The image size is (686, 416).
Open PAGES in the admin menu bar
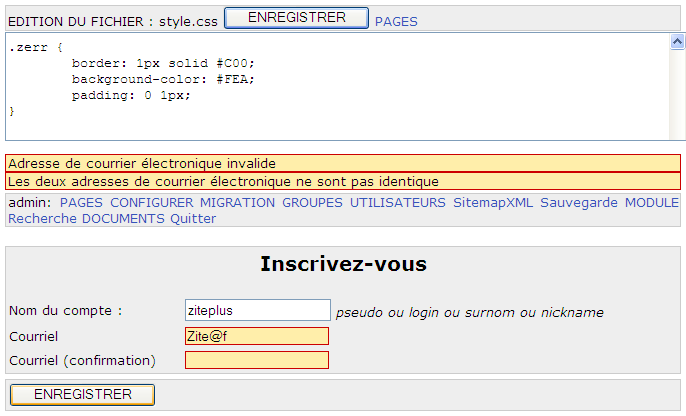pyautogui.click(x=81, y=202)
